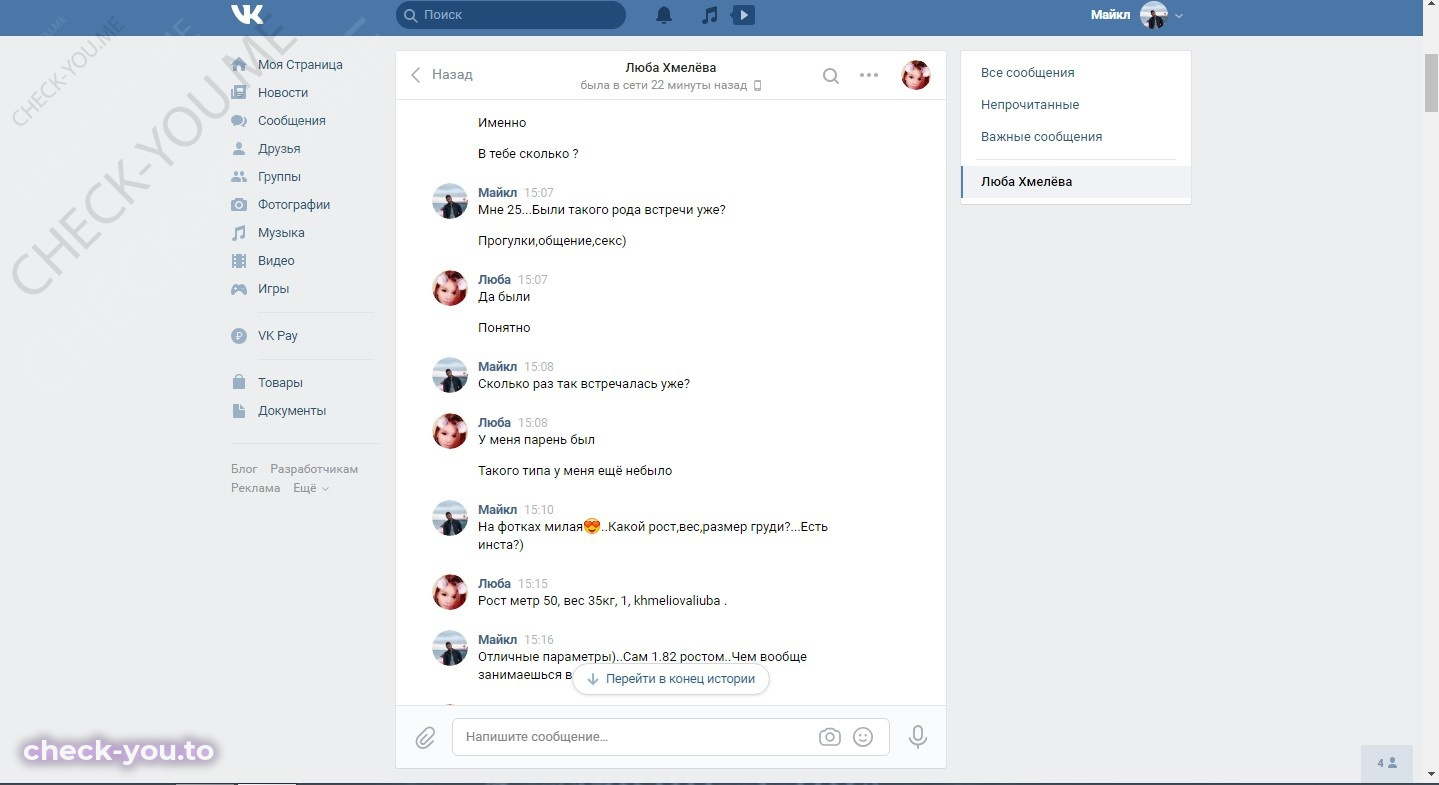Screen dimensions: 1439x785
Task: Click Майкл sender name at 15:07
Action: [x=498, y=193]
